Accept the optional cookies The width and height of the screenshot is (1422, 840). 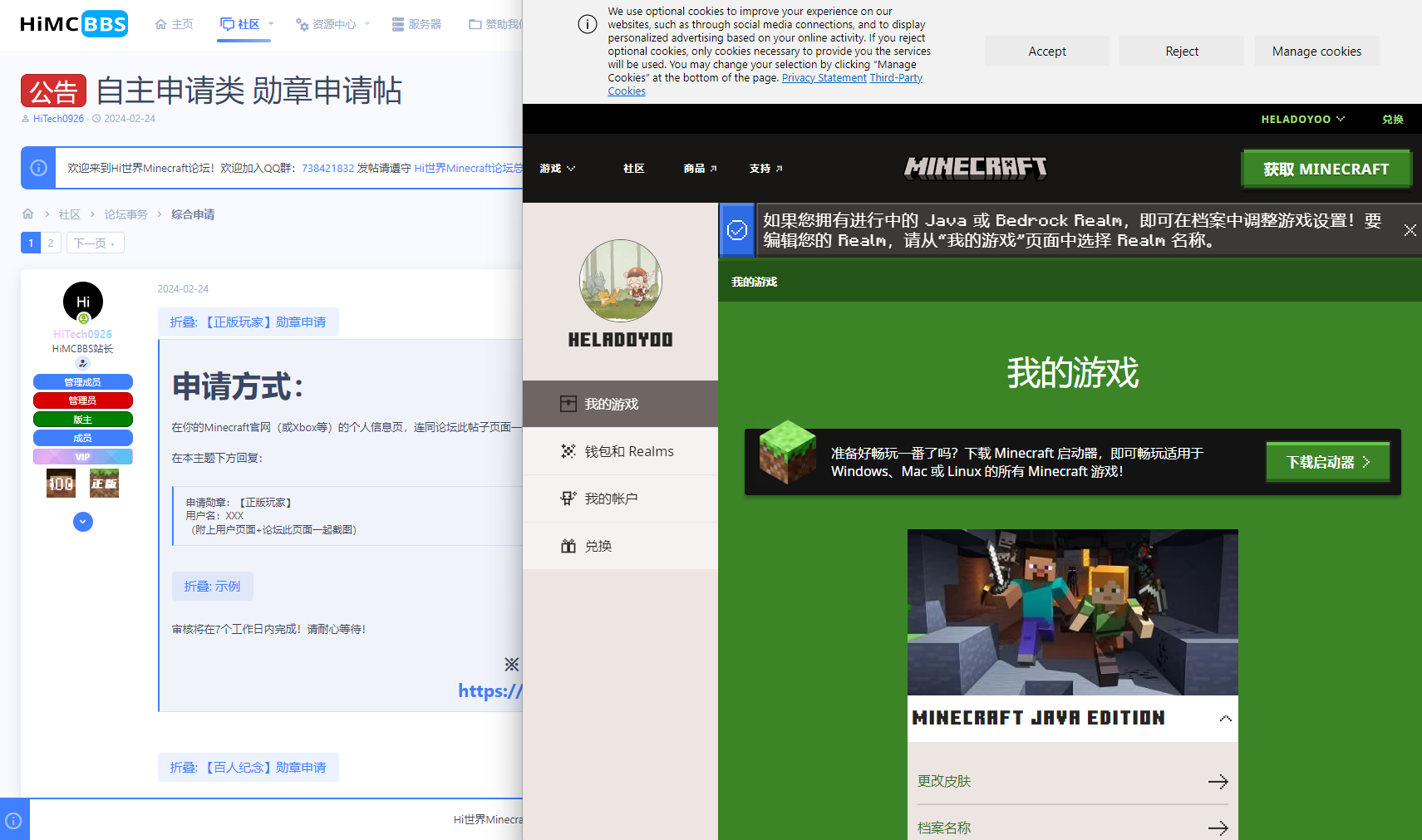pos(1046,51)
